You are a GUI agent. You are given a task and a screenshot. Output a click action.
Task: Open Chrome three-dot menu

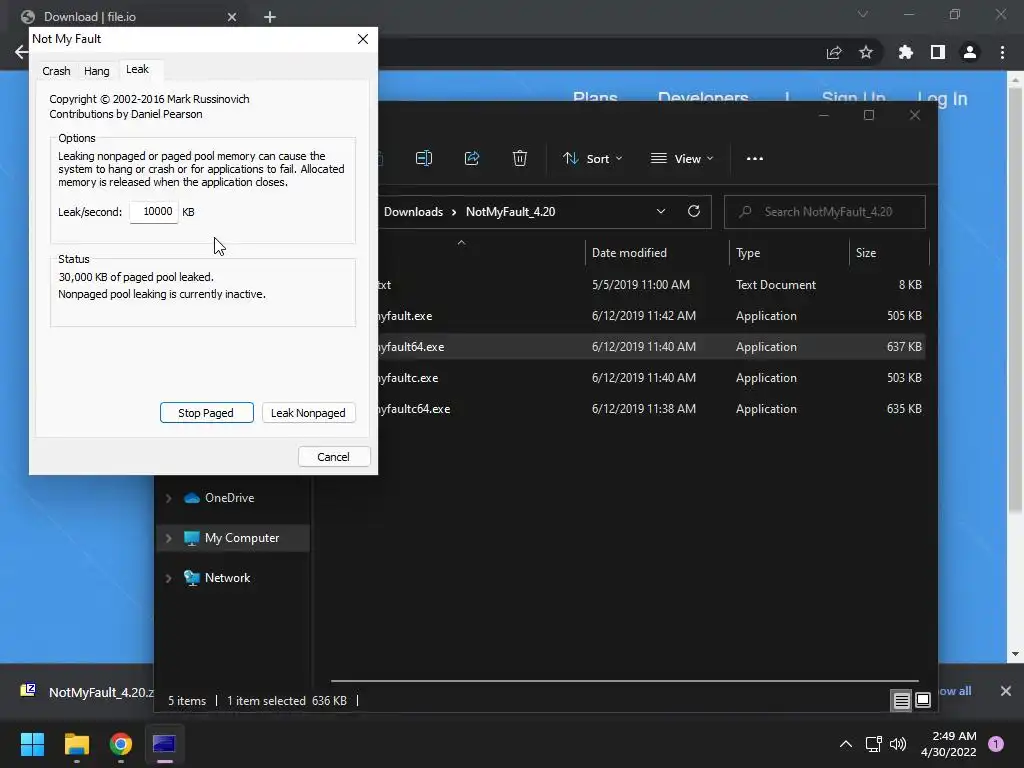1002,52
